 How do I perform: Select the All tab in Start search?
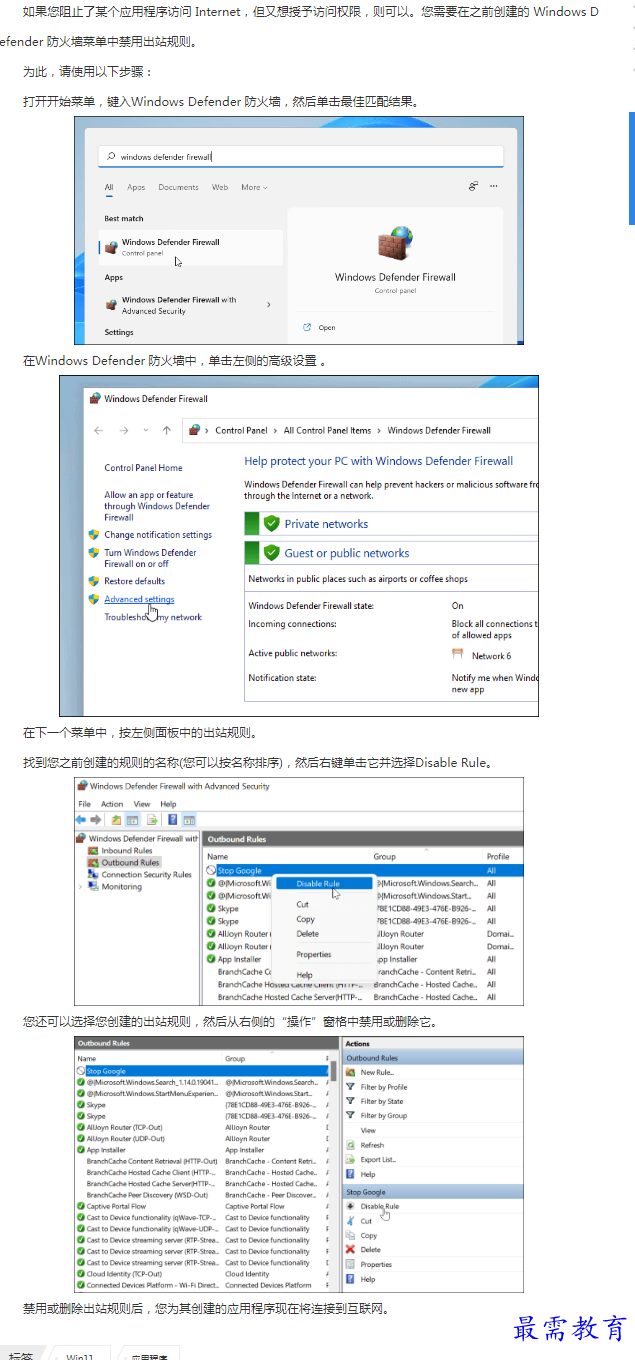[109, 187]
